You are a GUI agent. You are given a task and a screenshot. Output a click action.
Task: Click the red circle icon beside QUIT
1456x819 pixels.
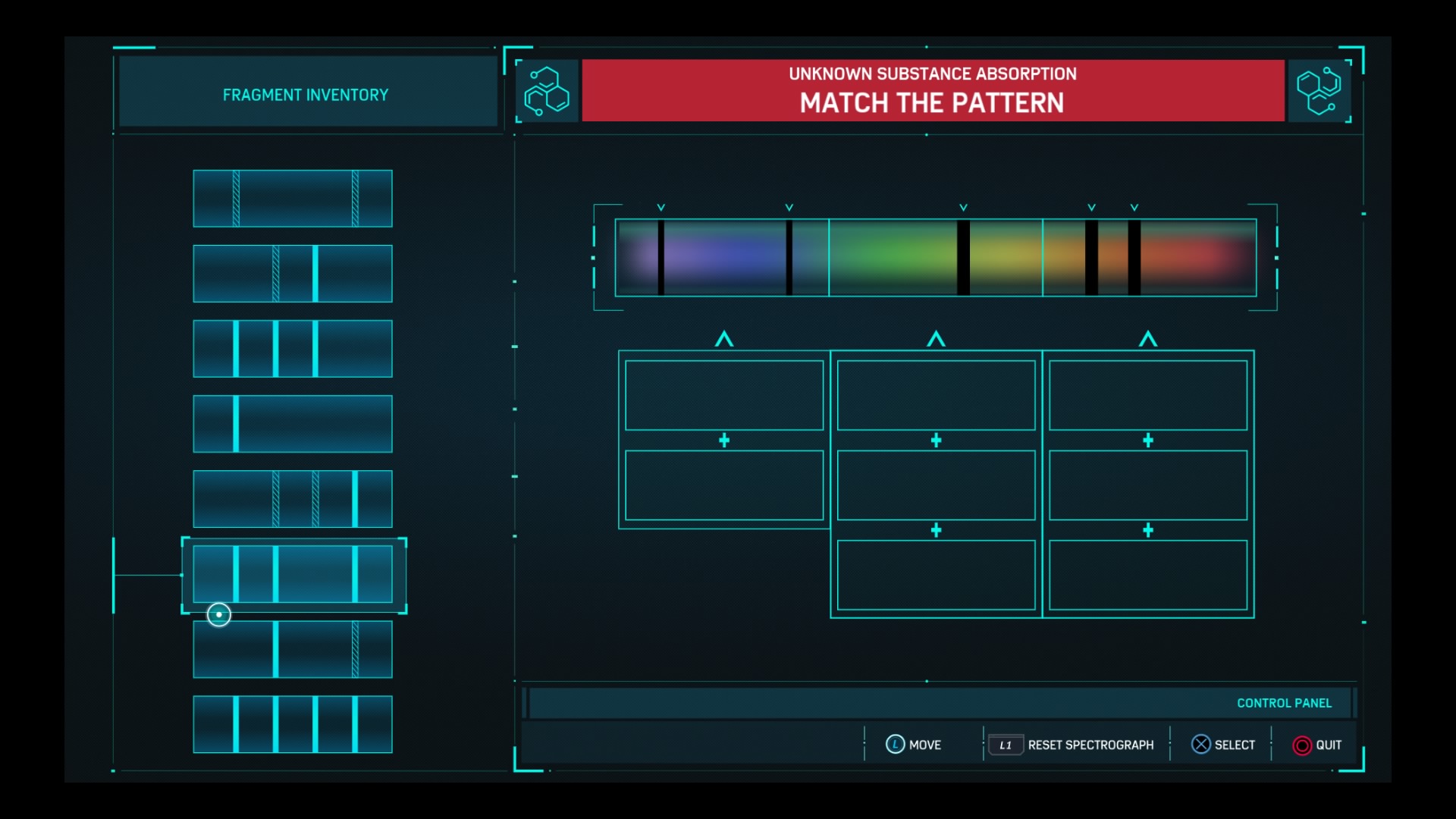tap(1302, 745)
